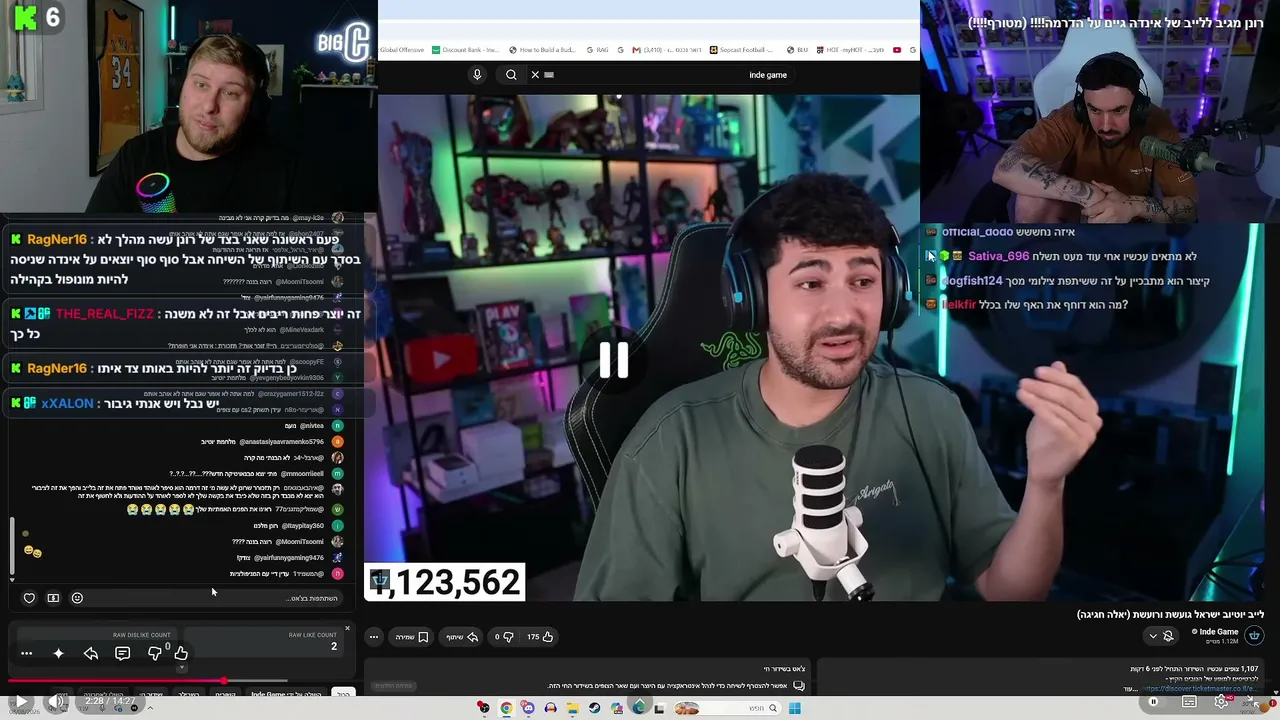Click the sparkle AI icon in overlay bar
Image resolution: width=1280 pixels, height=720 pixels.
(x=58, y=653)
